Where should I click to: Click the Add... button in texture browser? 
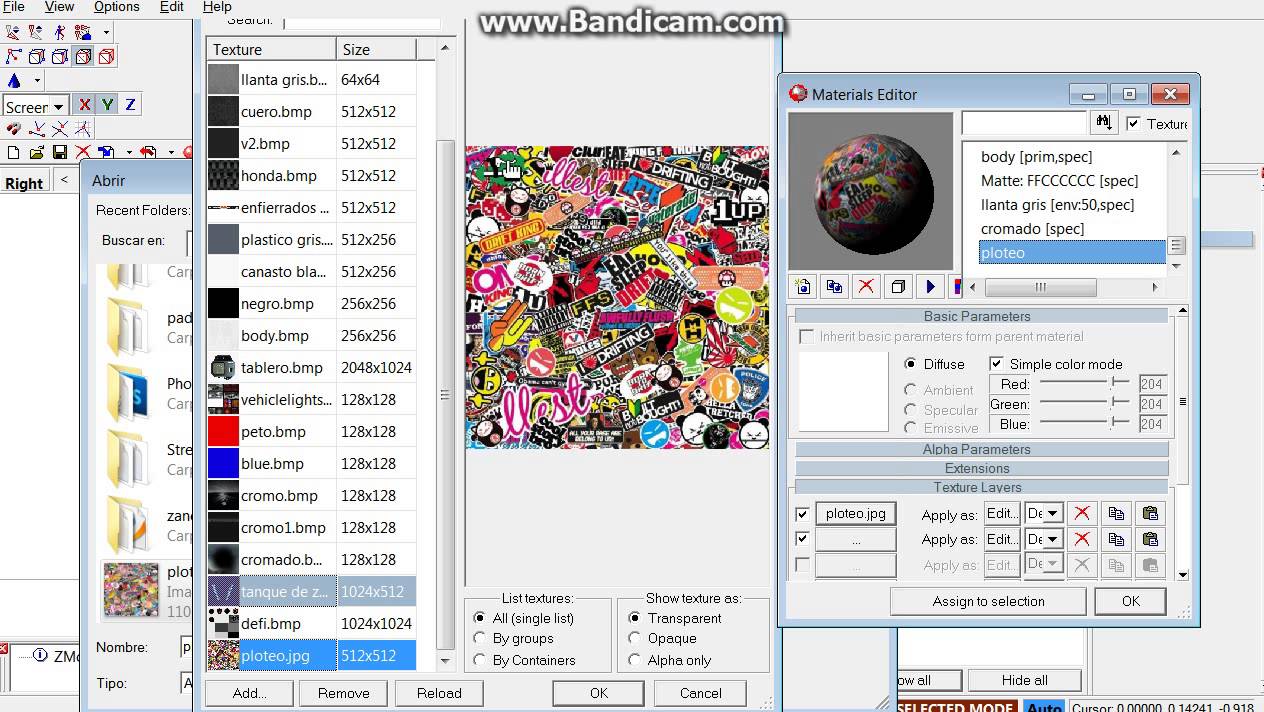click(x=249, y=693)
